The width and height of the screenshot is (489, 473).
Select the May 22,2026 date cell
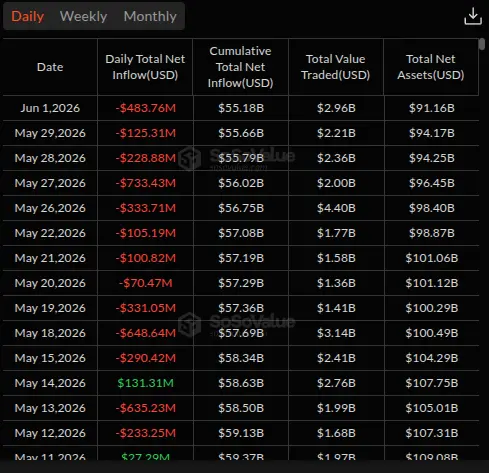click(50, 233)
